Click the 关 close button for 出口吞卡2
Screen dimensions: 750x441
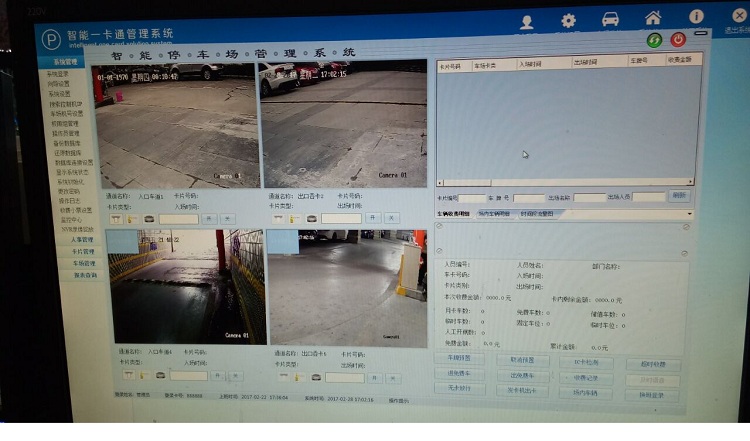(391, 218)
